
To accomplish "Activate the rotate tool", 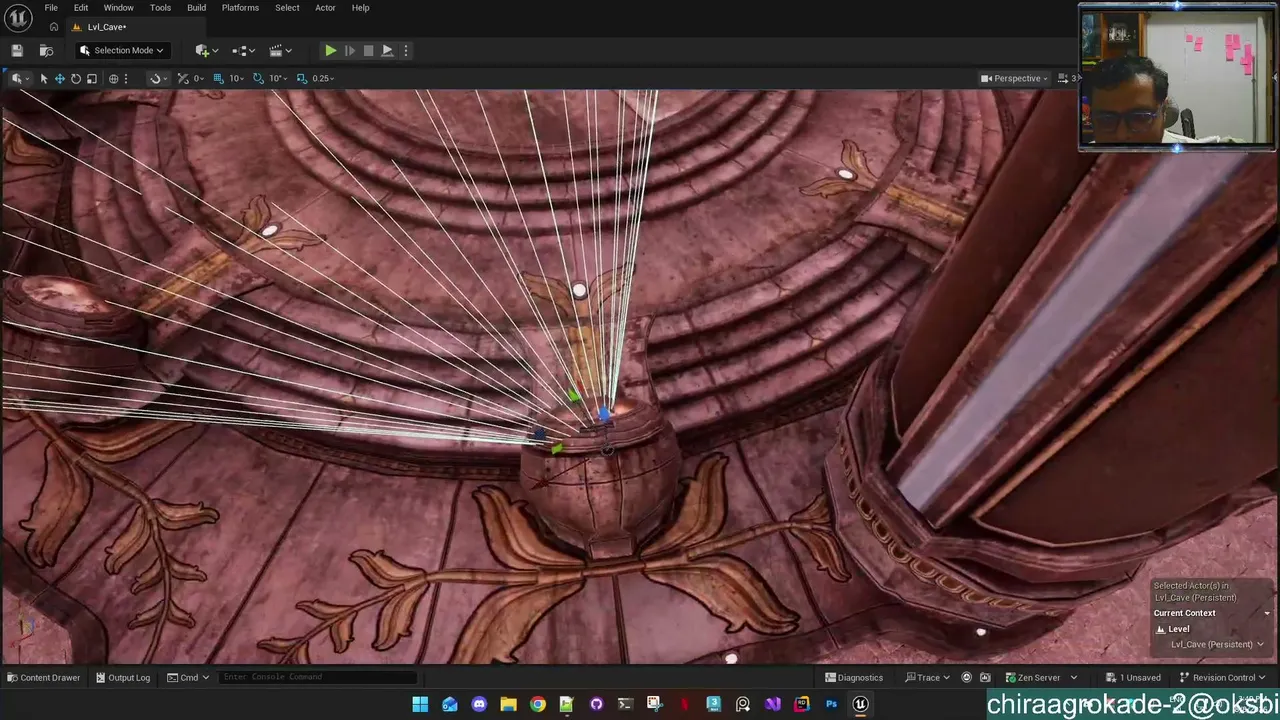I will pyautogui.click(x=75, y=78).
